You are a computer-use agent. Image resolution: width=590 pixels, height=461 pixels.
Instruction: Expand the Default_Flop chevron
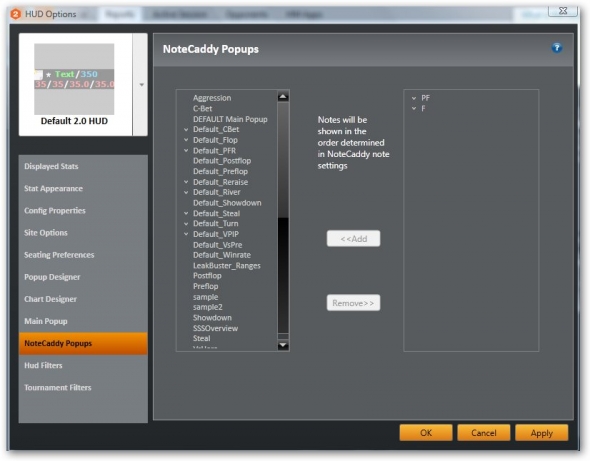(186, 140)
